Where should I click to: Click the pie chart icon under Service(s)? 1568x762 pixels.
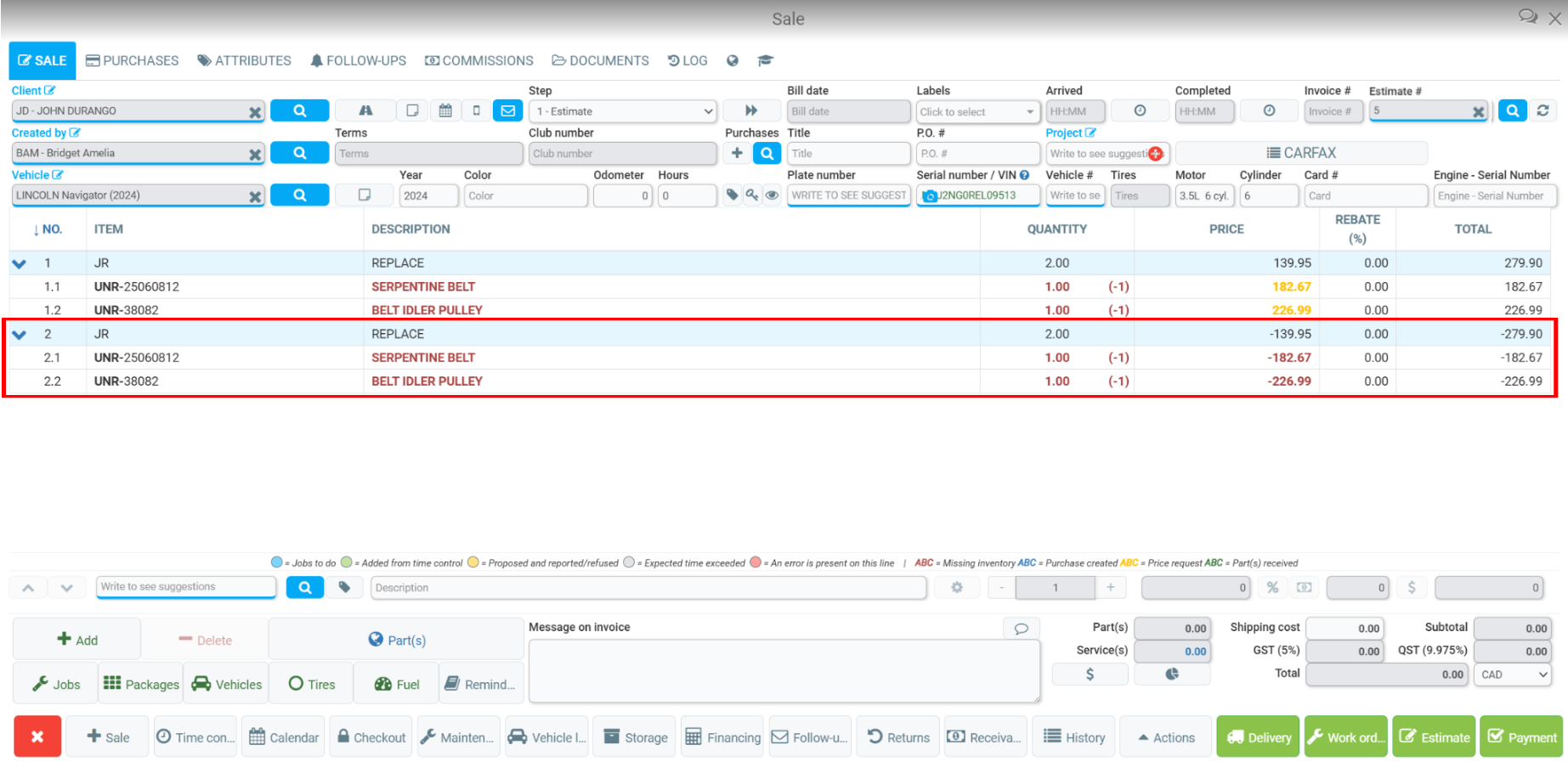click(1172, 674)
